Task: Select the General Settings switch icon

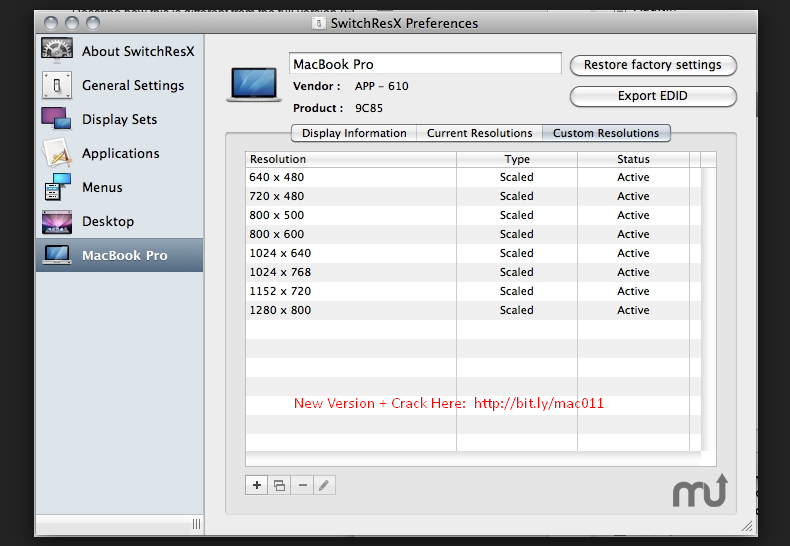Action: click(57, 85)
